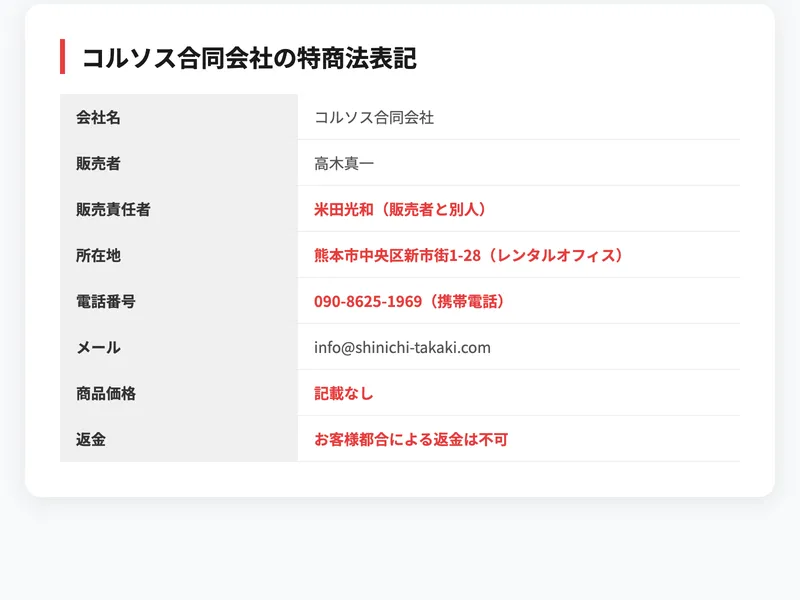Click the value コルソス合同会社 in the table
The image size is (800, 600).
click(x=374, y=117)
